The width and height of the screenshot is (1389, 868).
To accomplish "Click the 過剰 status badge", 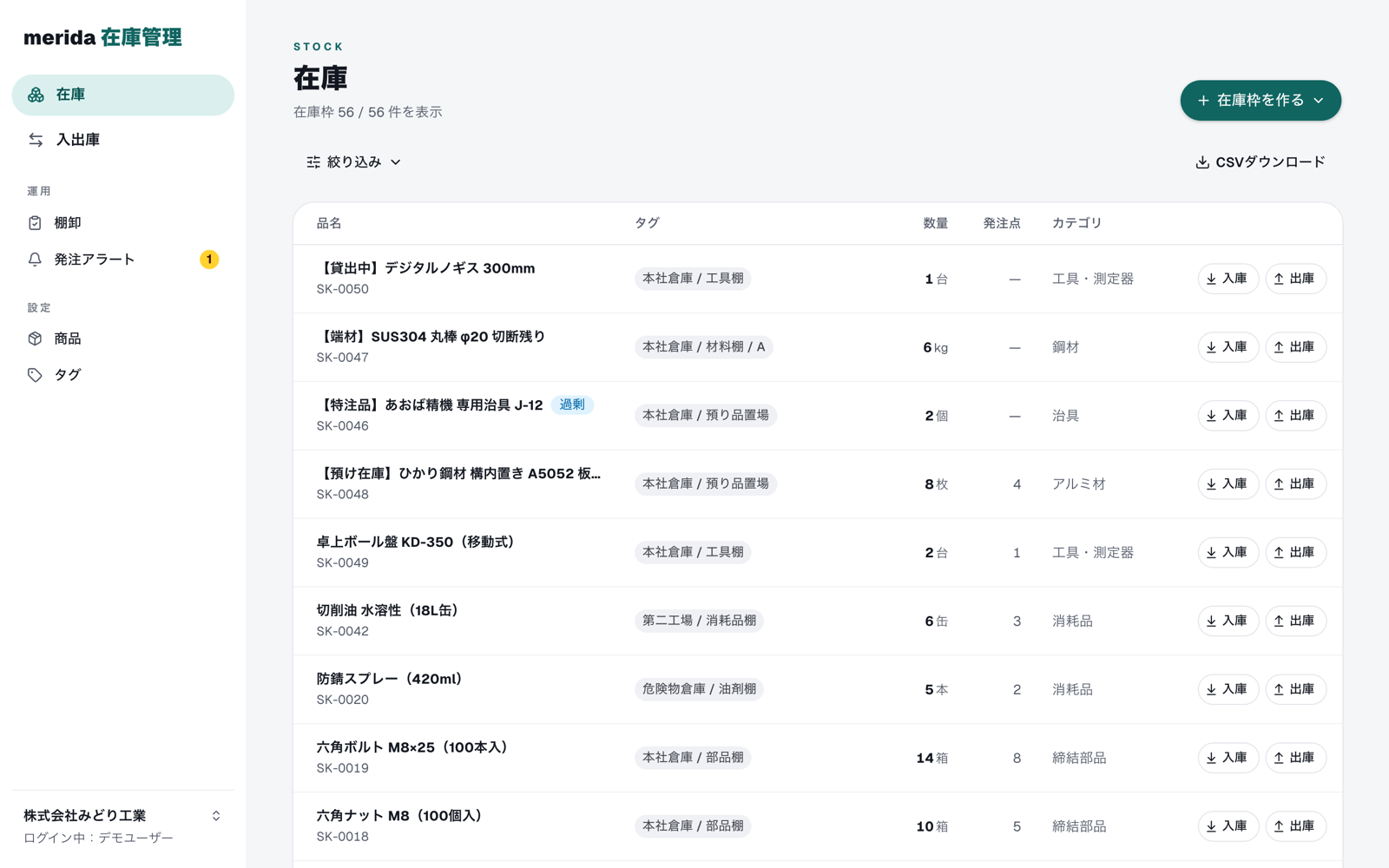I will click(572, 405).
